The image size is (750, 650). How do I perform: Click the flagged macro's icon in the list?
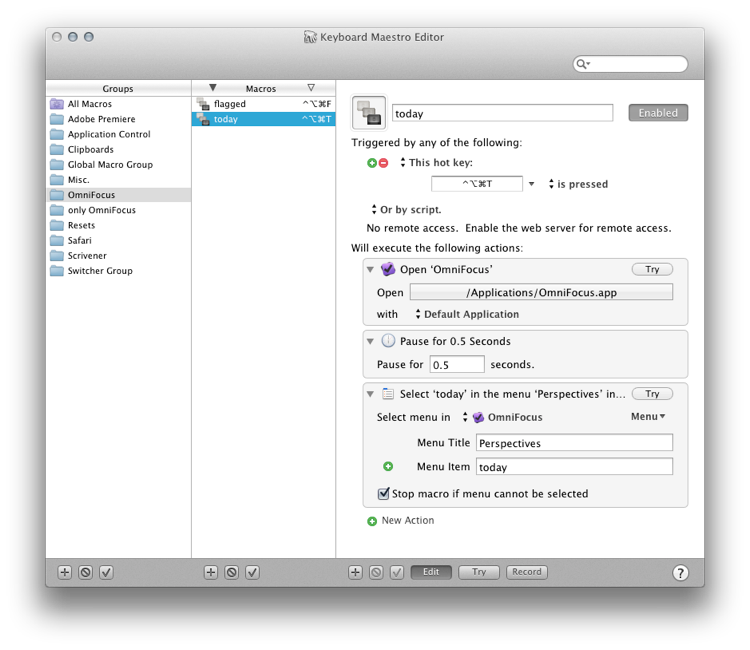pyautogui.click(x=203, y=104)
